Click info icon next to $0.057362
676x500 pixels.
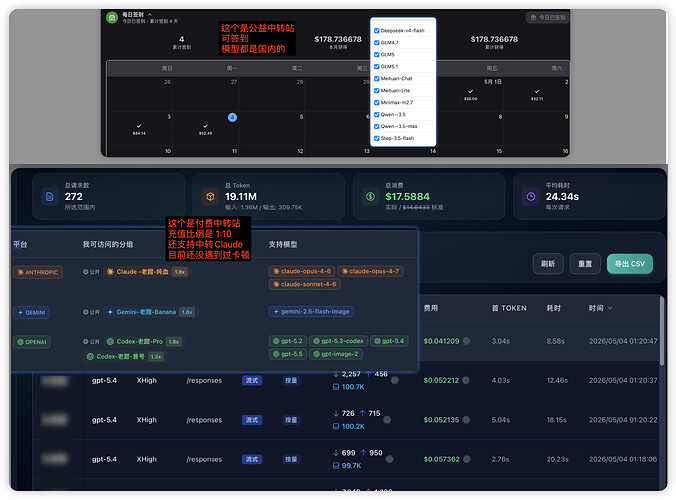pyautogui.click(x=467, y=459)
